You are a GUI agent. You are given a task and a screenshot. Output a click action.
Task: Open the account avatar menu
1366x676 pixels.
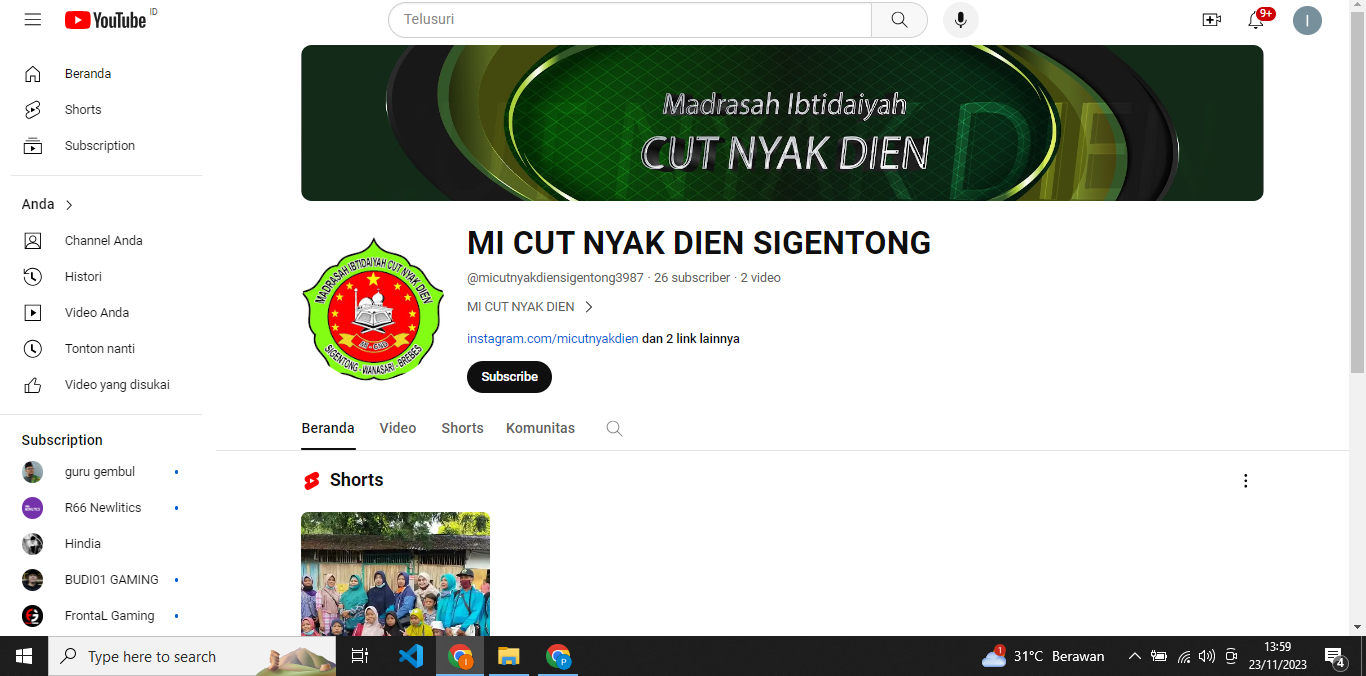click(1307, 20)
